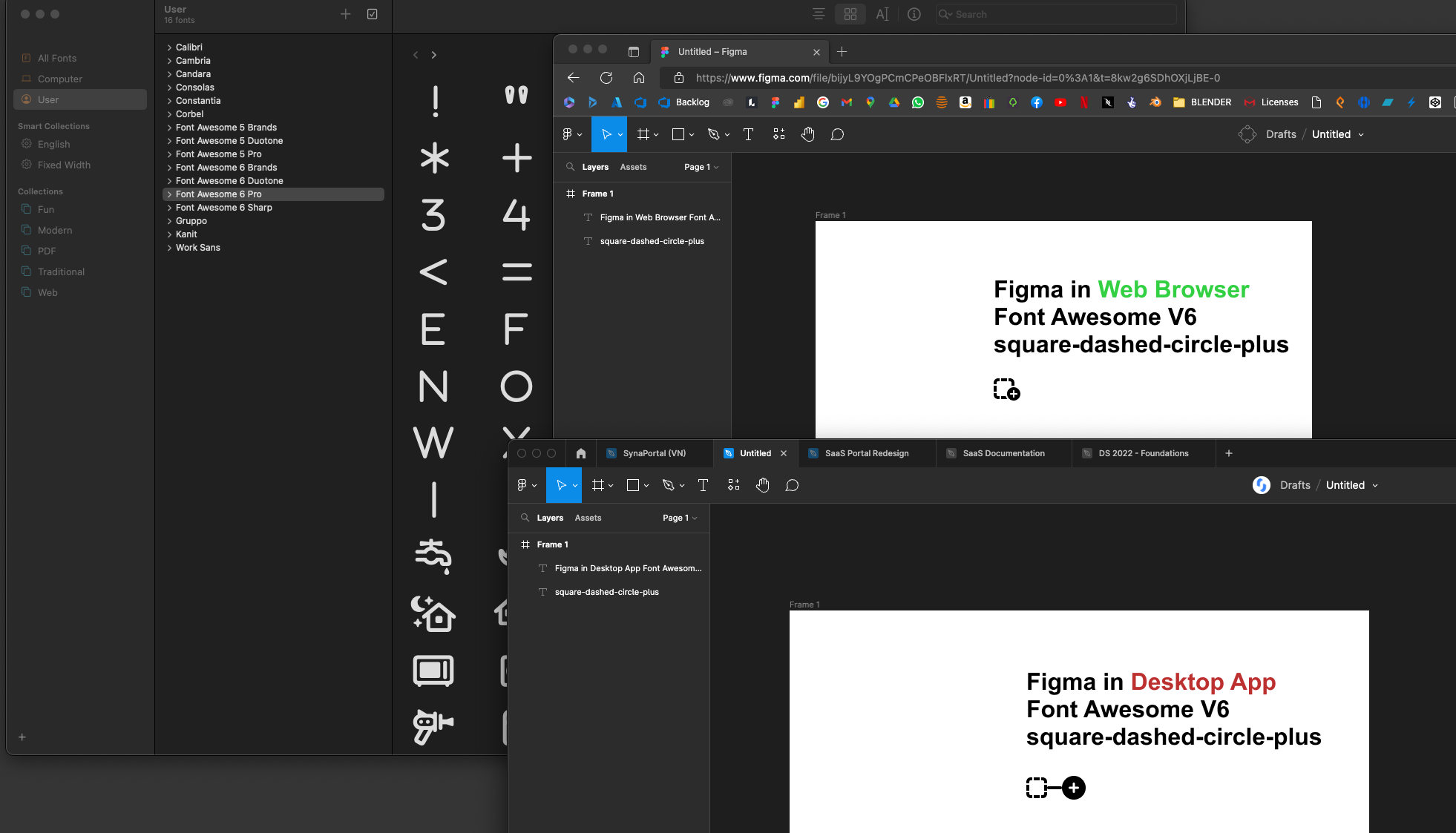This screenshot has height=833, width=1456.
Task: Switch to Assets tab in browser Figma
Action: tap(633, 167)
